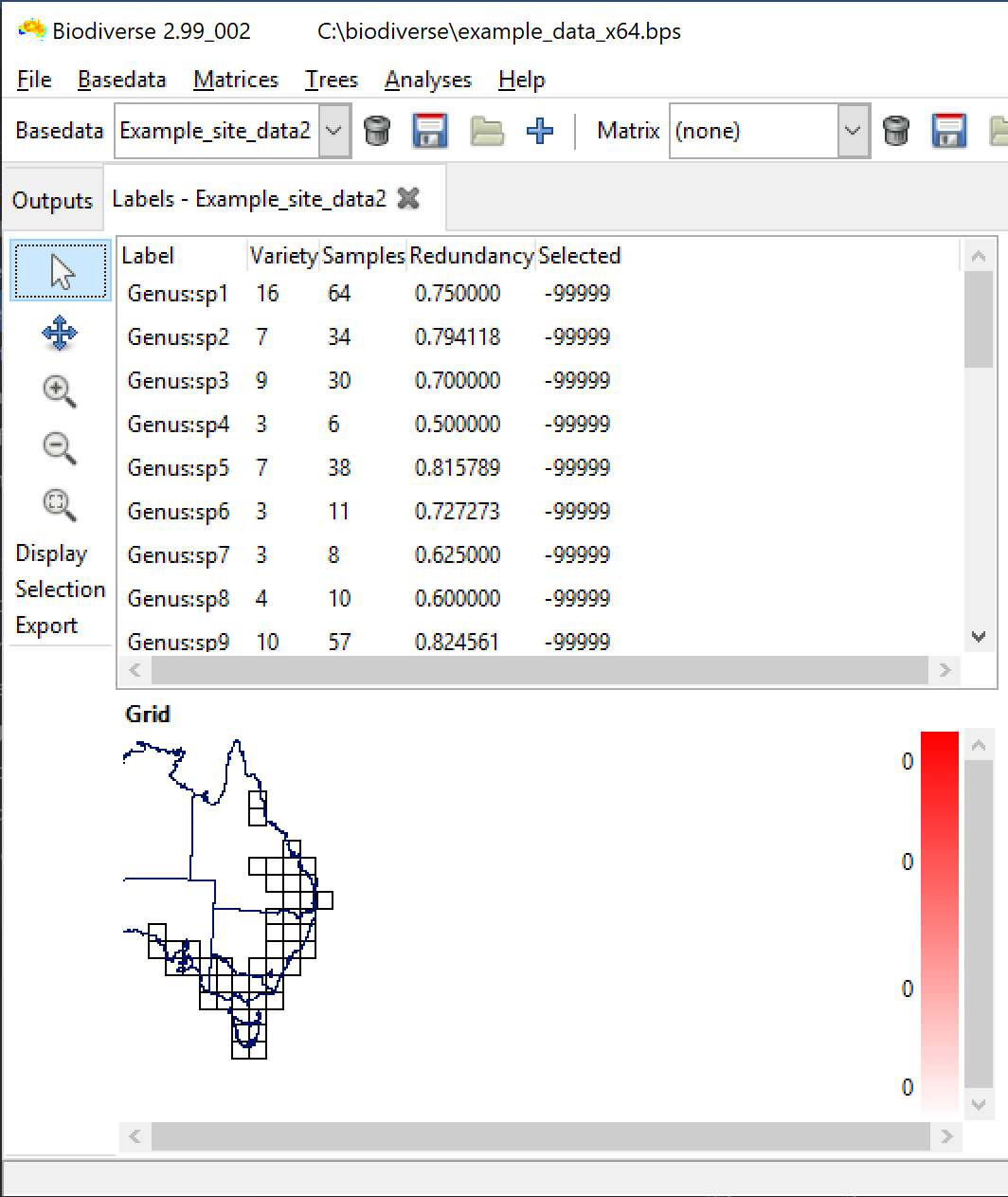Select the arrow selection tool
Screen dimensions: 1008x1197
click(x=60, y=270)
